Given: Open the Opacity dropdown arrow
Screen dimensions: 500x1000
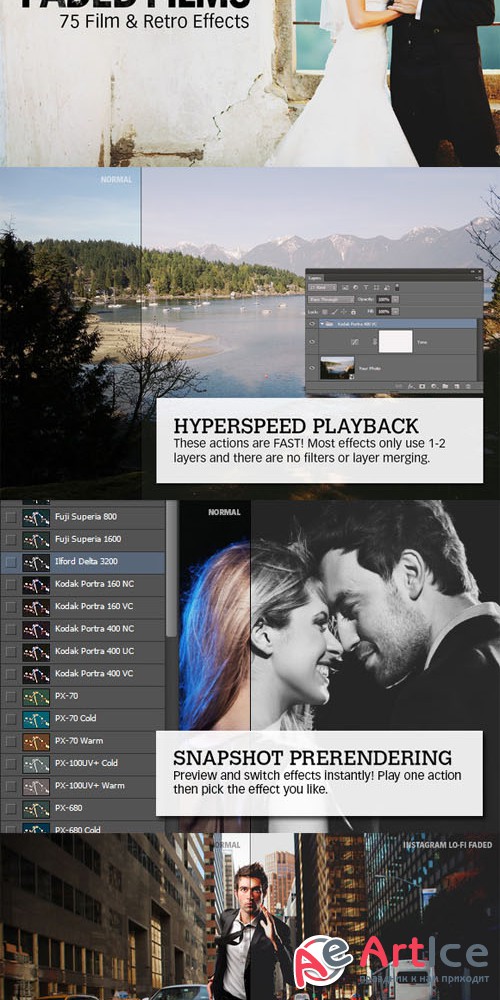Looking at the screenshot, I should click(395, 299).
